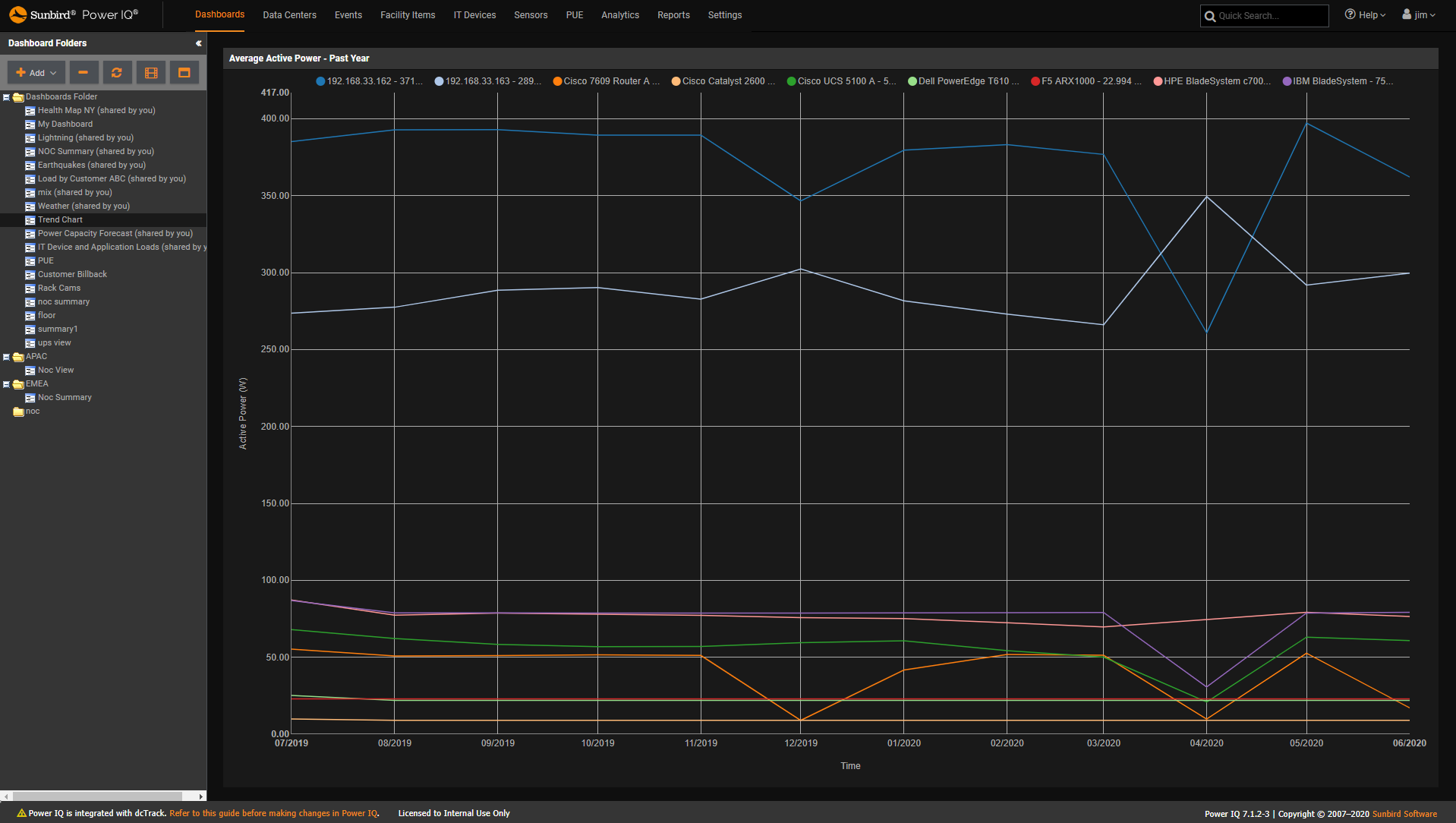Open the PUE menu item
The width and height of the screenshot is (1456, 823).
(574, 14)
